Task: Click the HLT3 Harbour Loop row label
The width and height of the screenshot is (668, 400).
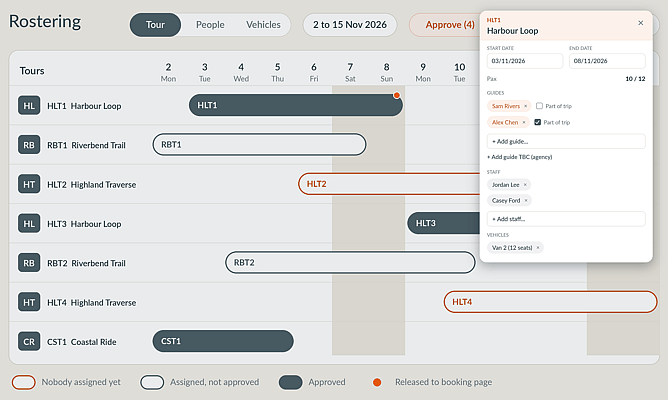Action: pyautogui.click(x=84, y=224)
